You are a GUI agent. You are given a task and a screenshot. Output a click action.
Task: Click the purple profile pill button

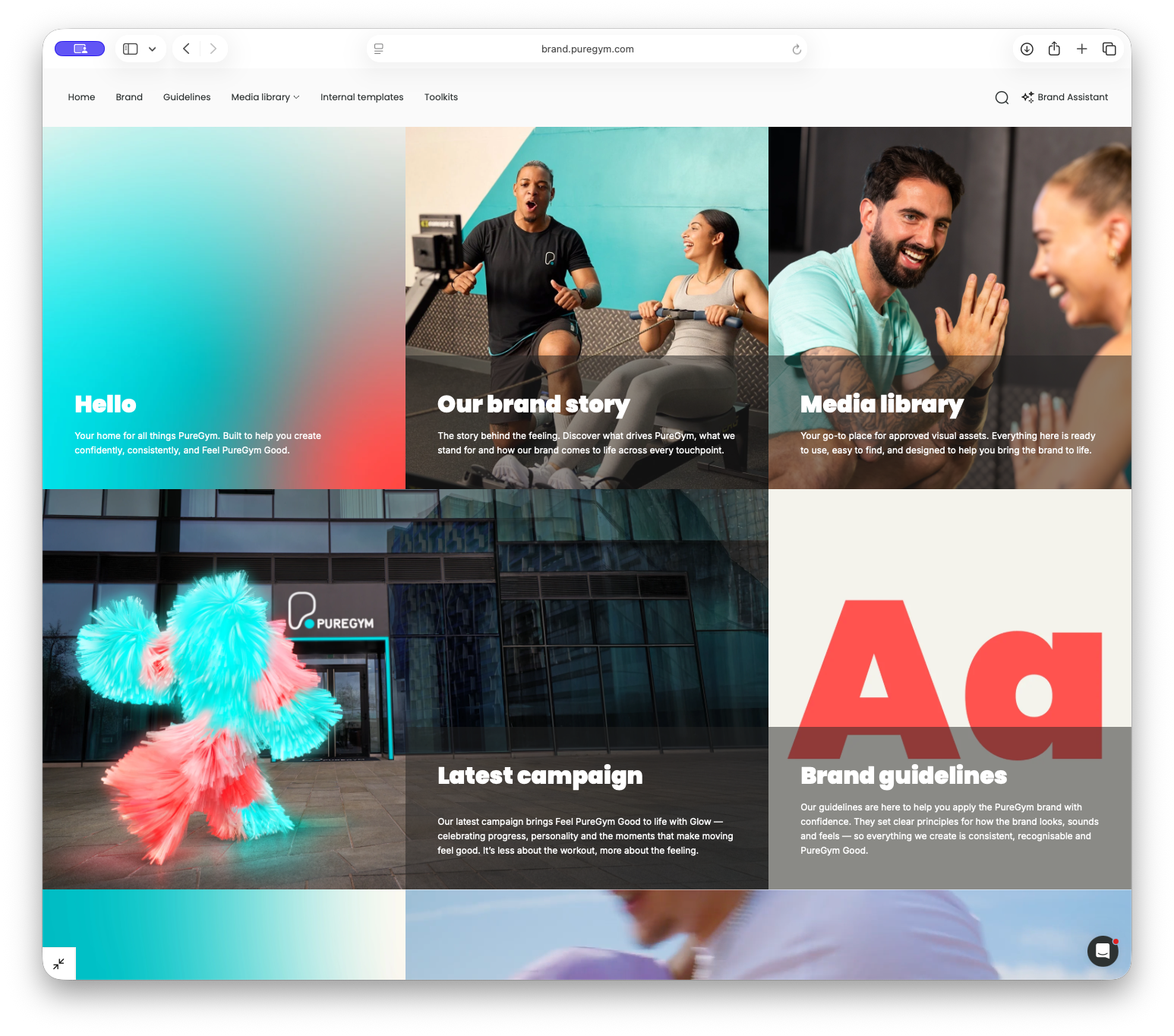click(80, 49)
